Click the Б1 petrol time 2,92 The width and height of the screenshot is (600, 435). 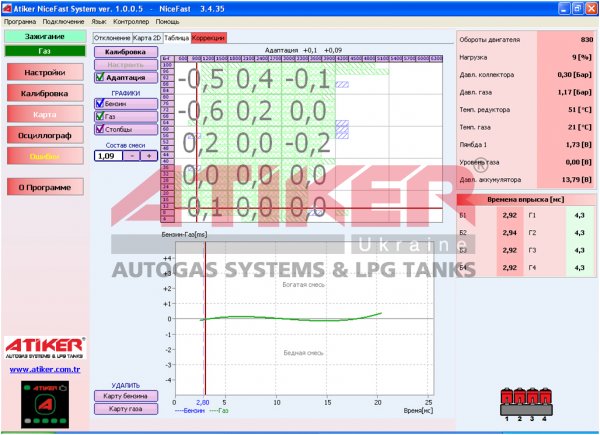510,215
